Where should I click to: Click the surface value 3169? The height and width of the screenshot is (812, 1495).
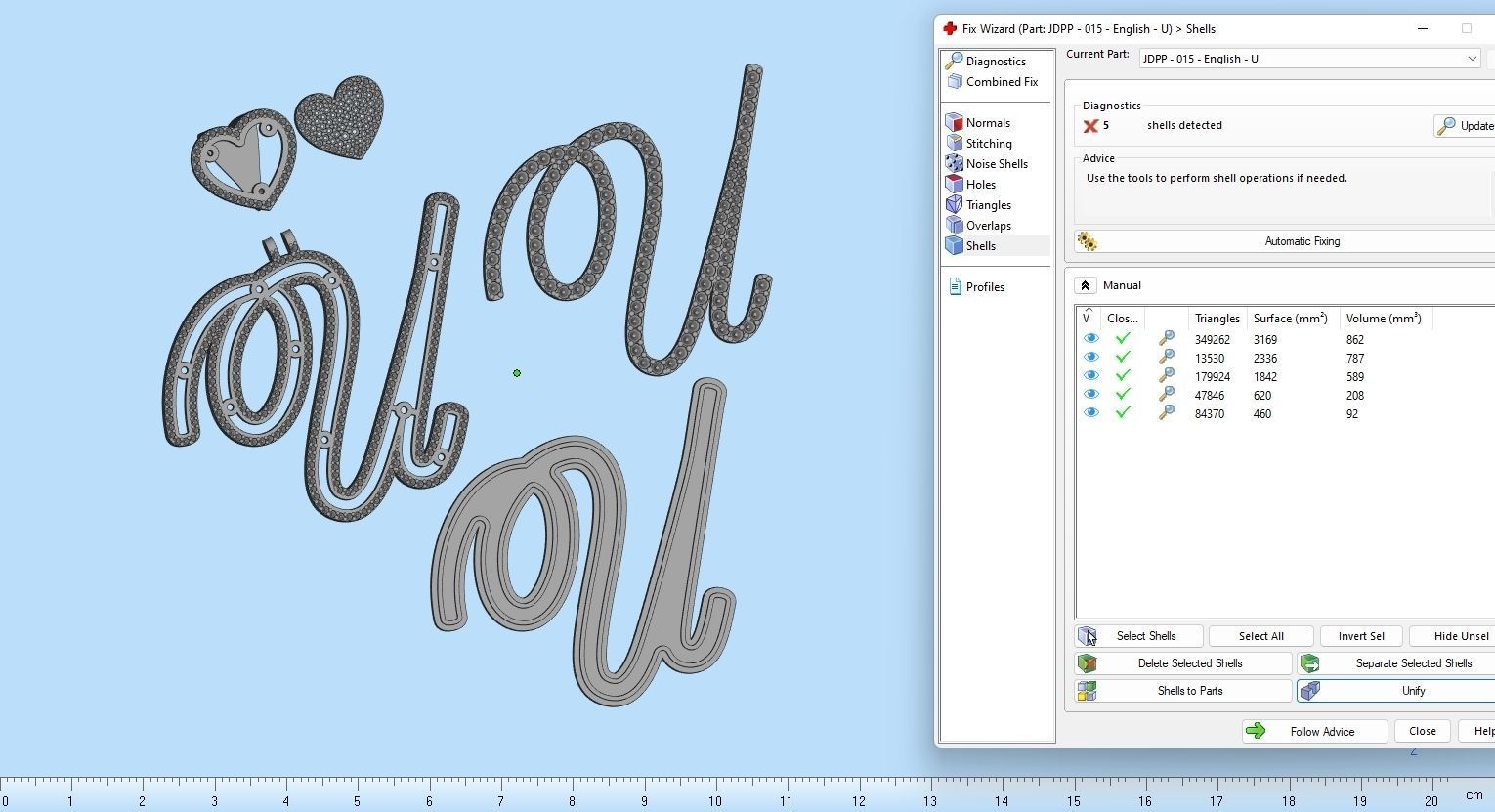pyautogui.click(x=1265, y=340)
